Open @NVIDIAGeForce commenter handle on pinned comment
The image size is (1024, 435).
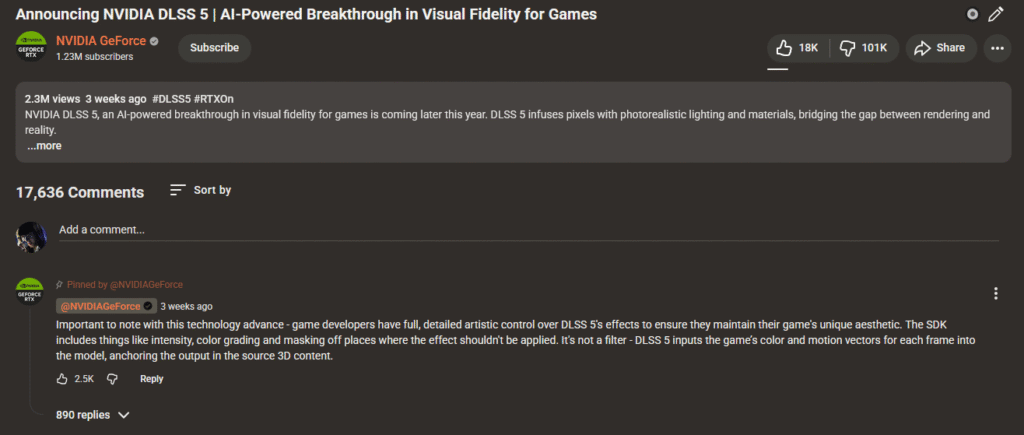100,306
